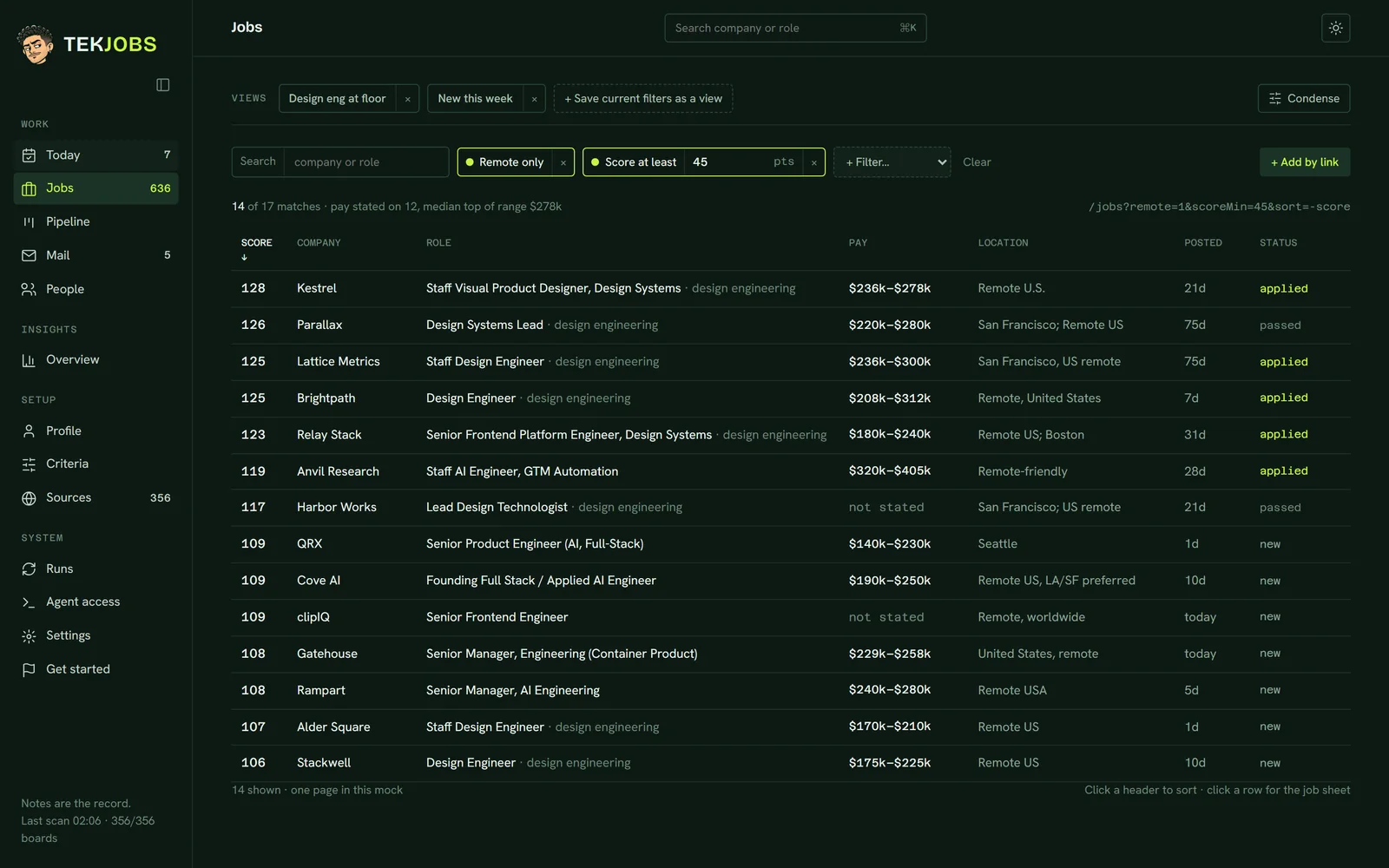Select the Cove AI Founding Full Stack row
1389x868 pixels.
tap(791, 581)
